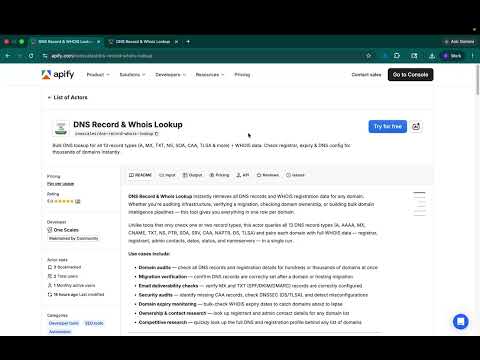Image resolution: width=480 pixels, height=360 pixels.
Task: Close the second DNS Record & Whois Lookup tab
Action: point(176,42)
